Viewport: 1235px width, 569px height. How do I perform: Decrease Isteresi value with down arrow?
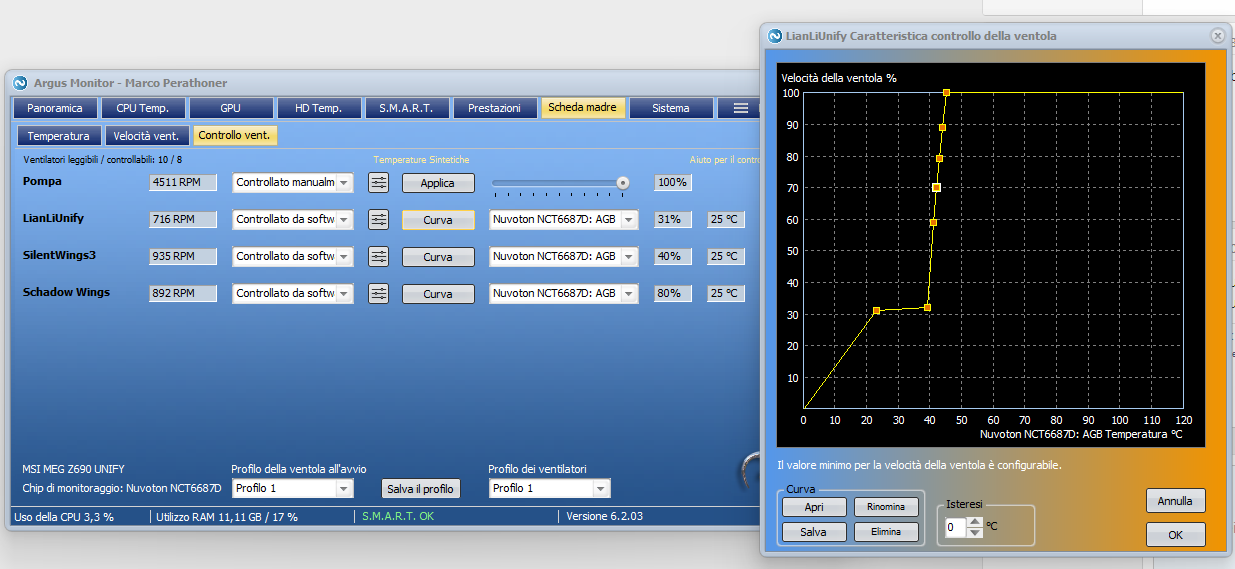coord(975,531)
